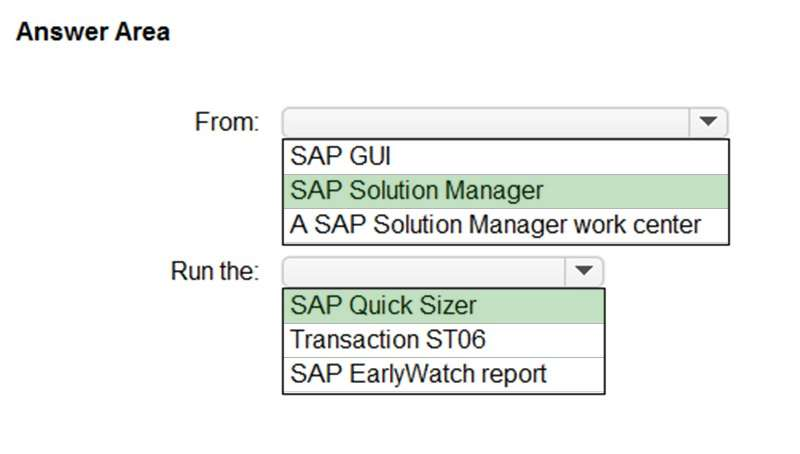Click the From dropdown arrow
Image resolution: width=800 pixels, height=454 pixels.
pos(708,122)
